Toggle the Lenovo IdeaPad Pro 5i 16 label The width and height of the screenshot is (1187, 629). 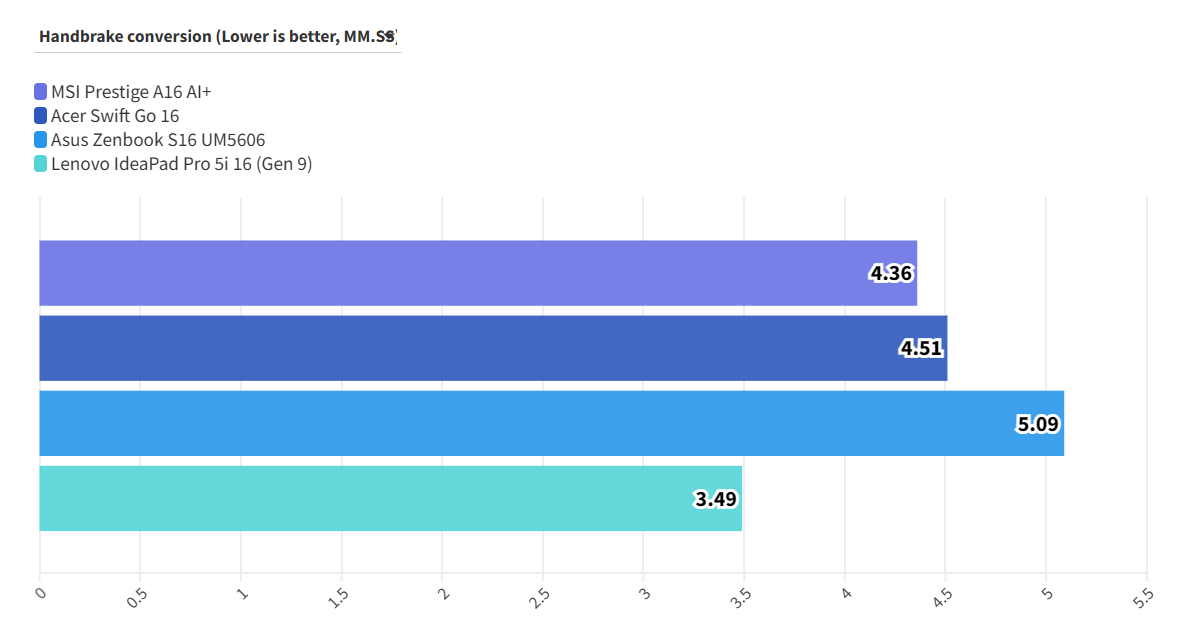click(x=181, y=164)
